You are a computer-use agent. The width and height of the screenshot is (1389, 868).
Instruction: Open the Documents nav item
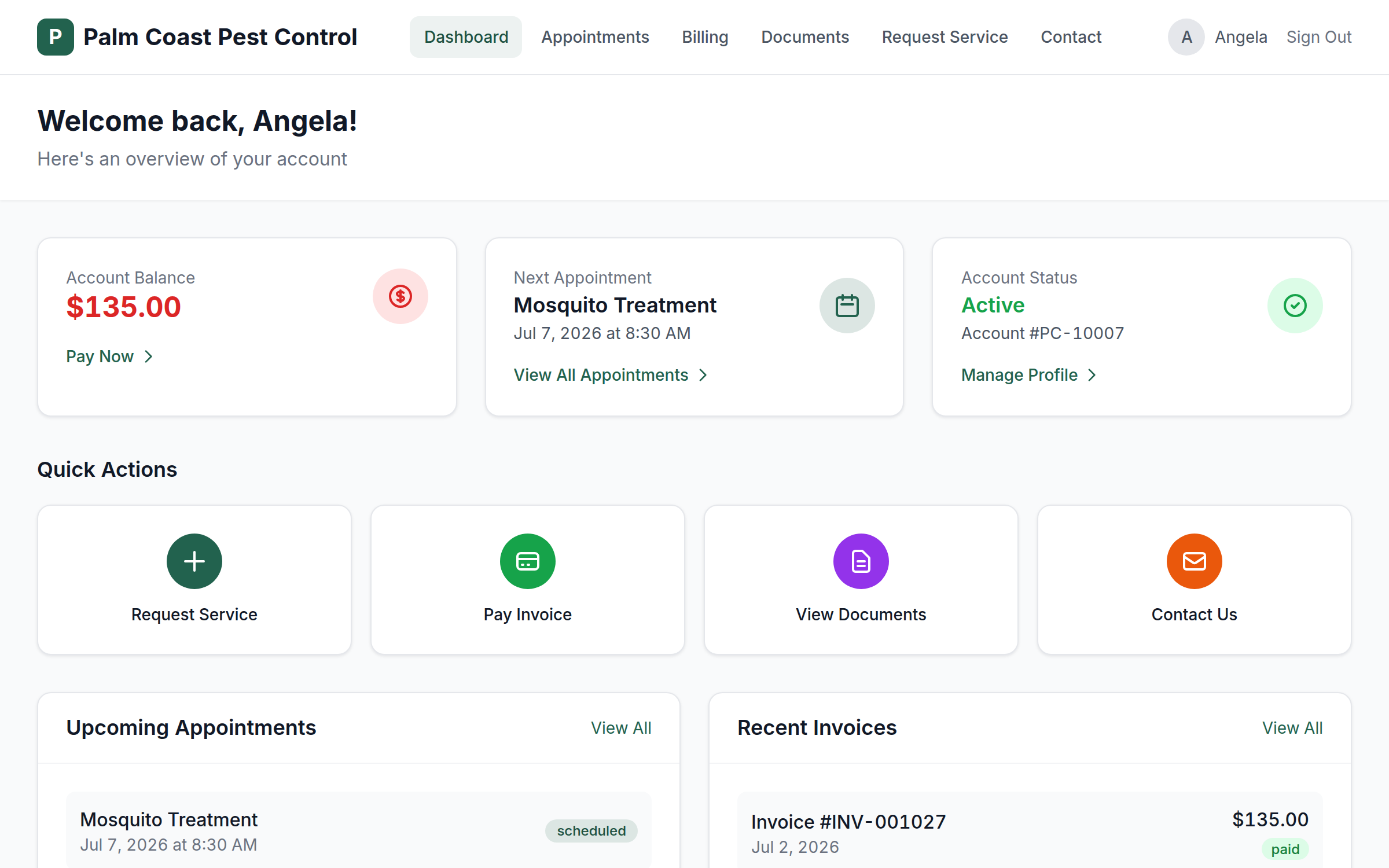pyautogui.click(x=805, y=37)
